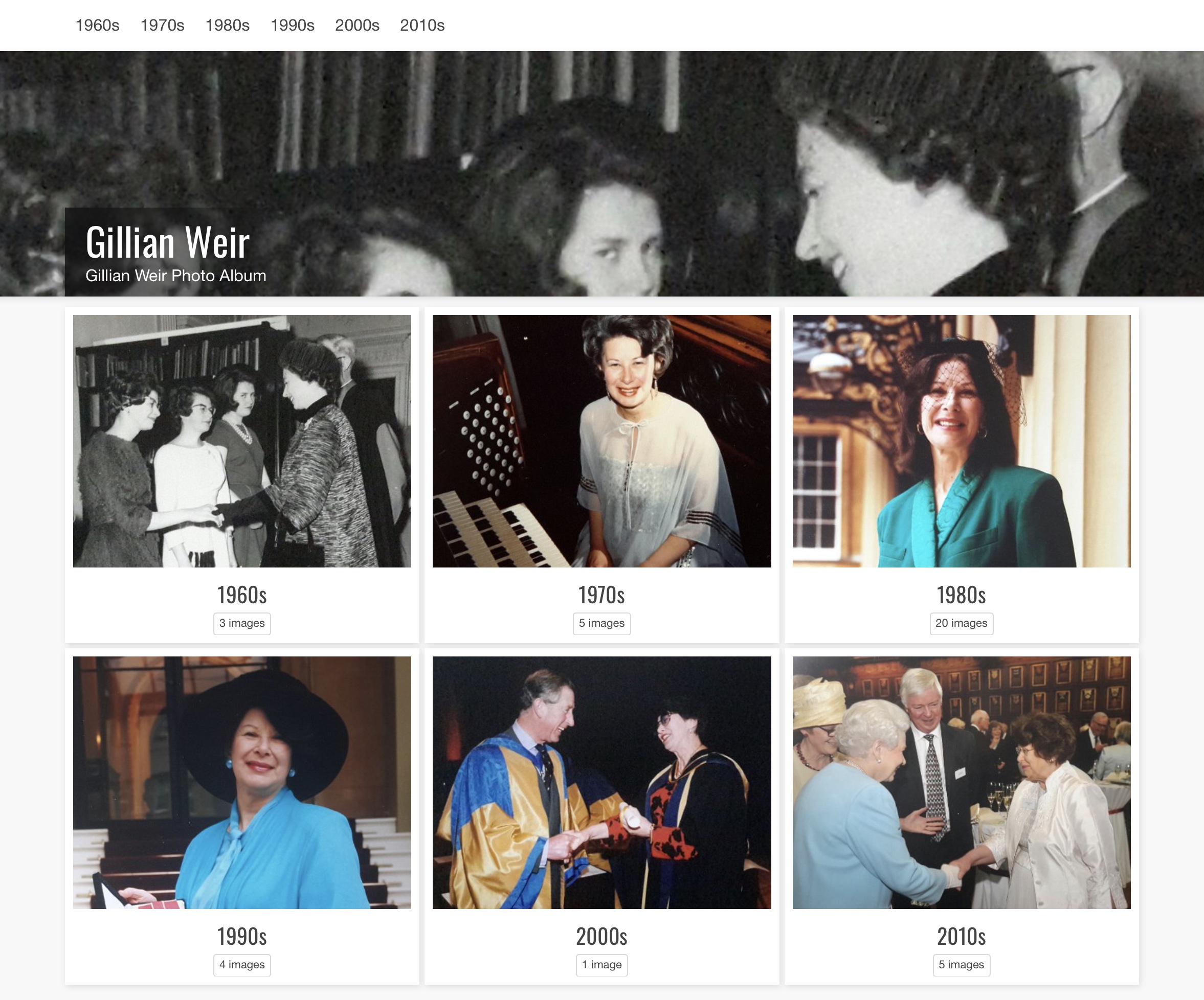The width and height of the screenshot is (1204, 1000).
Task: Open the 2010s handshake reception photo
Action: click(962, 782)
